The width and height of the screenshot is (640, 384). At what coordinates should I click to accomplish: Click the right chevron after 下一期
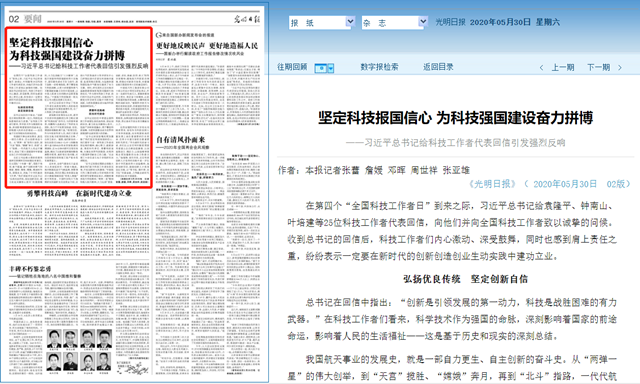(x=620, y=67)
